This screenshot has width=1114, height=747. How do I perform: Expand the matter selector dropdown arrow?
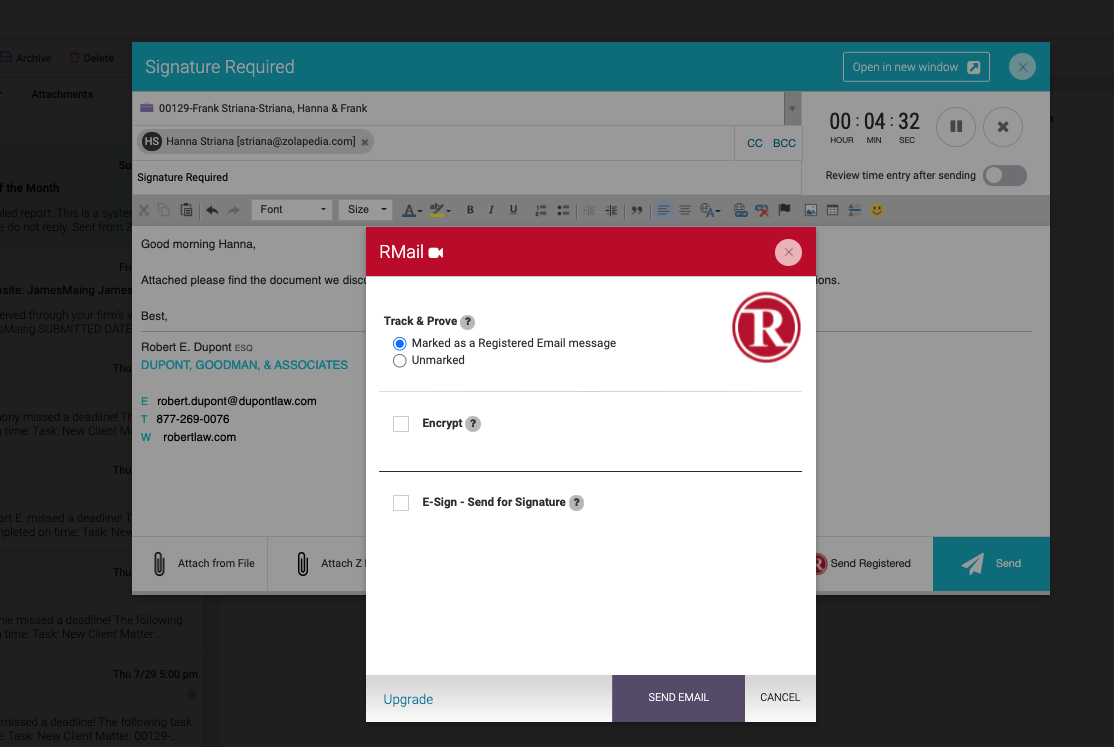792,109
